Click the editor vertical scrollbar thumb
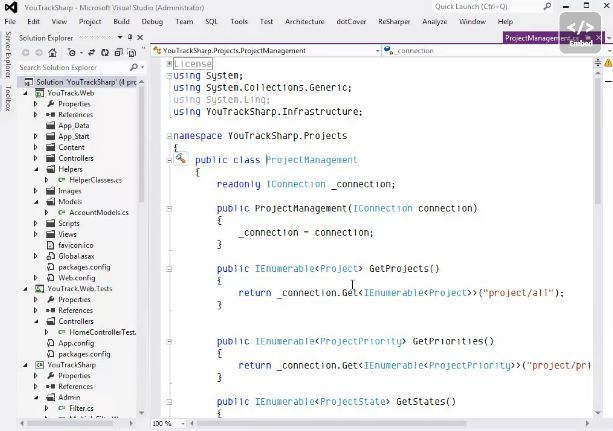Viewport: 613px width, 431px height. (x=598, y=141)
